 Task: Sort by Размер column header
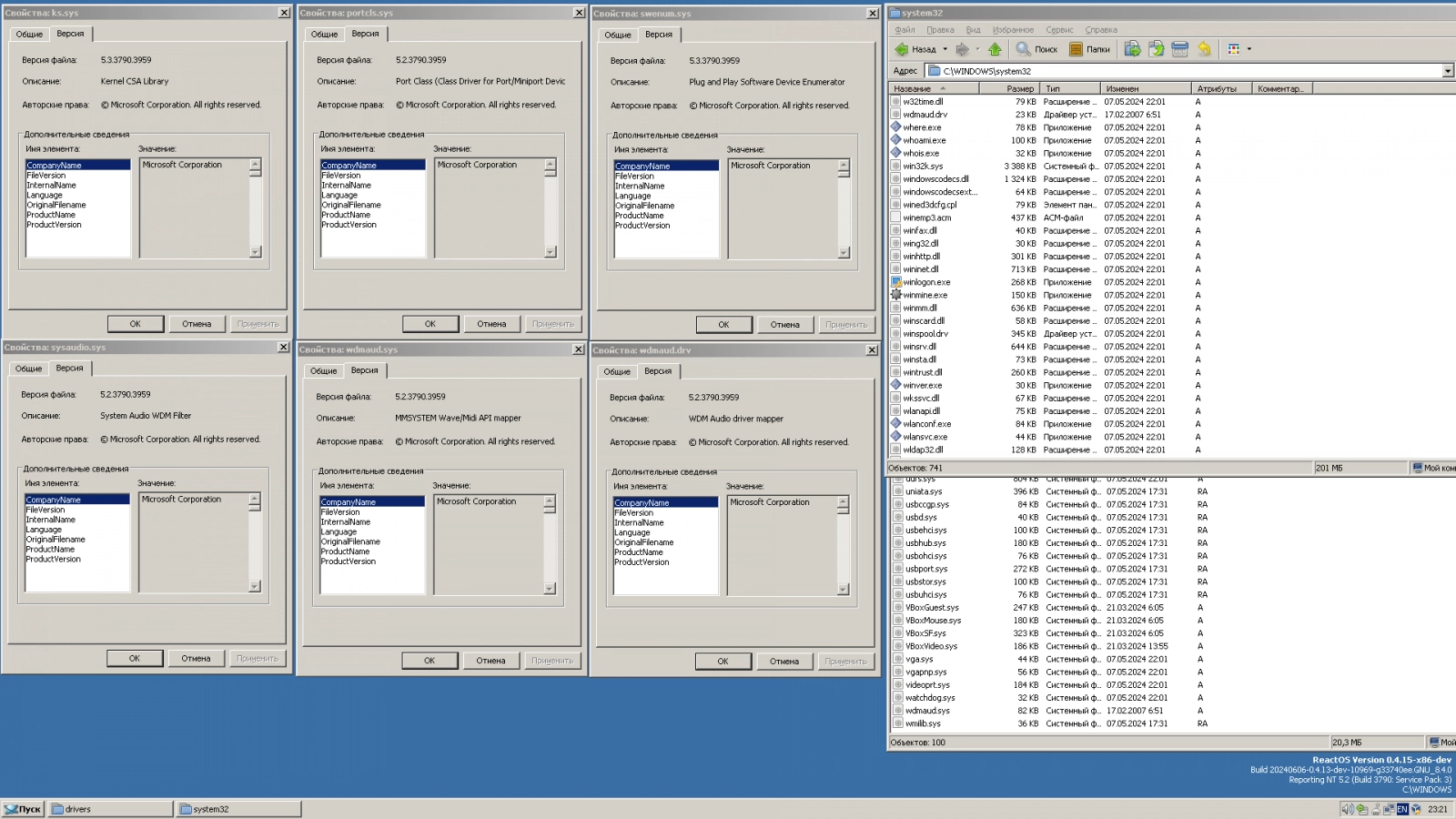(x=1008, y=88)
